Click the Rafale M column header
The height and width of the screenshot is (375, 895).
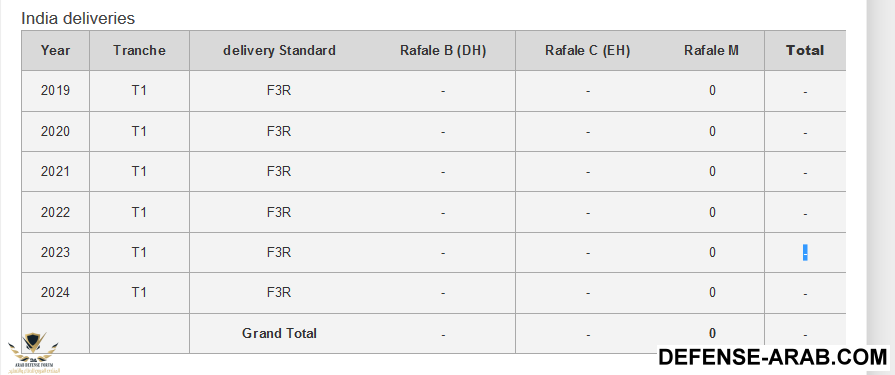(712, 50)
